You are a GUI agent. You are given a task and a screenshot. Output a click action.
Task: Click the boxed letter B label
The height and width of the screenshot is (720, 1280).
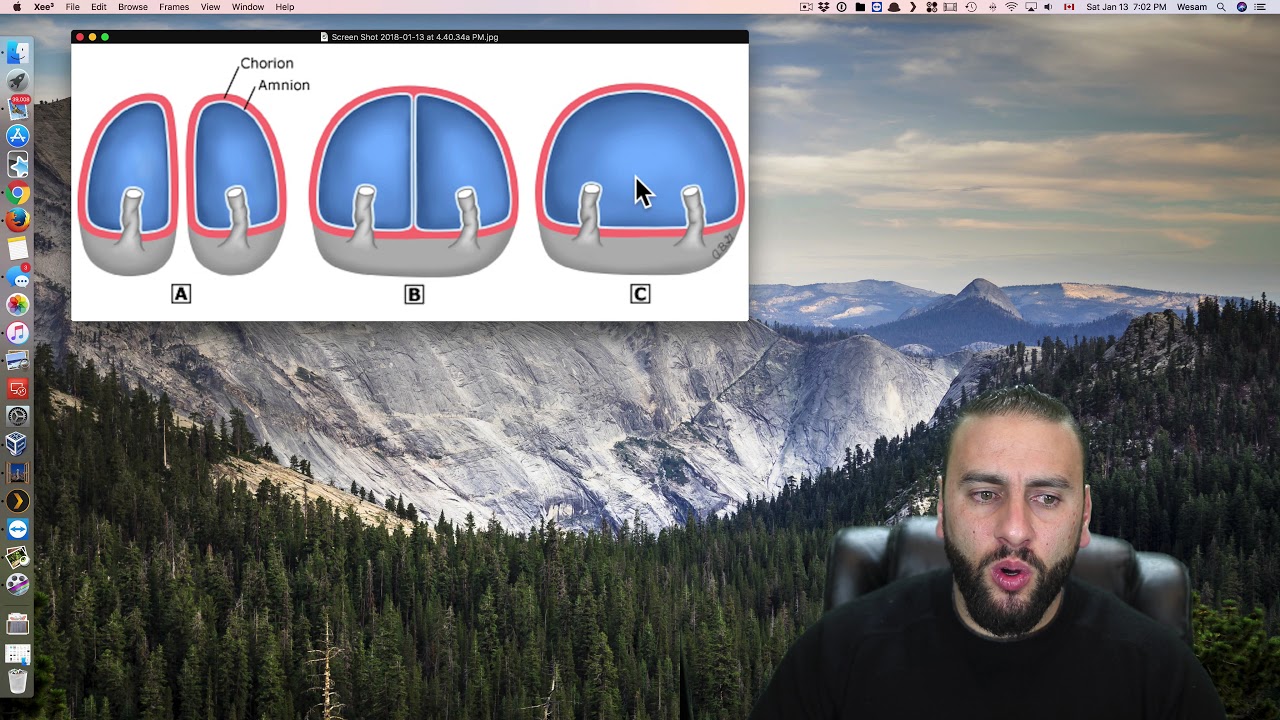[x=414, y=294]
